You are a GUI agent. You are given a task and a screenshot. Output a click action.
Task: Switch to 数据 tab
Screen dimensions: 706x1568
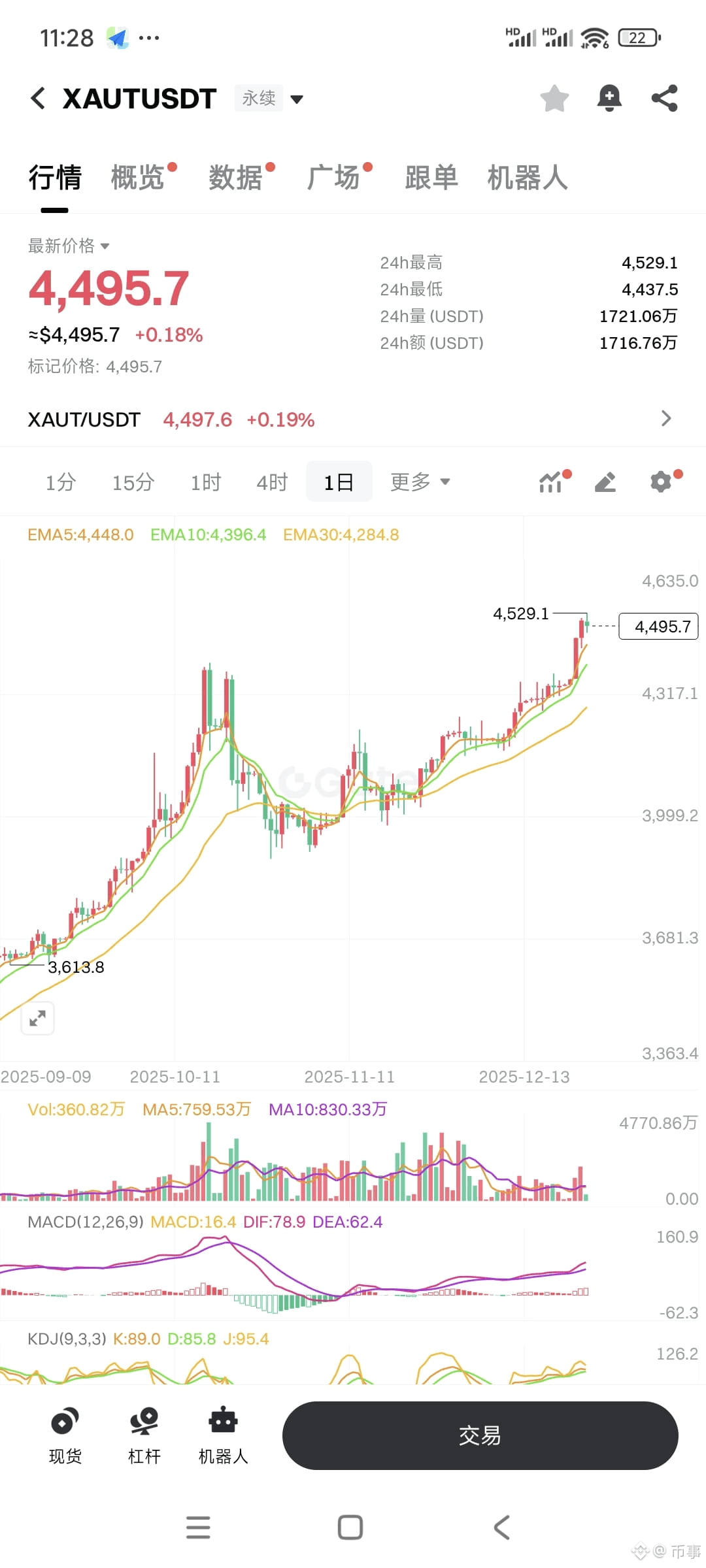(235, 177)
